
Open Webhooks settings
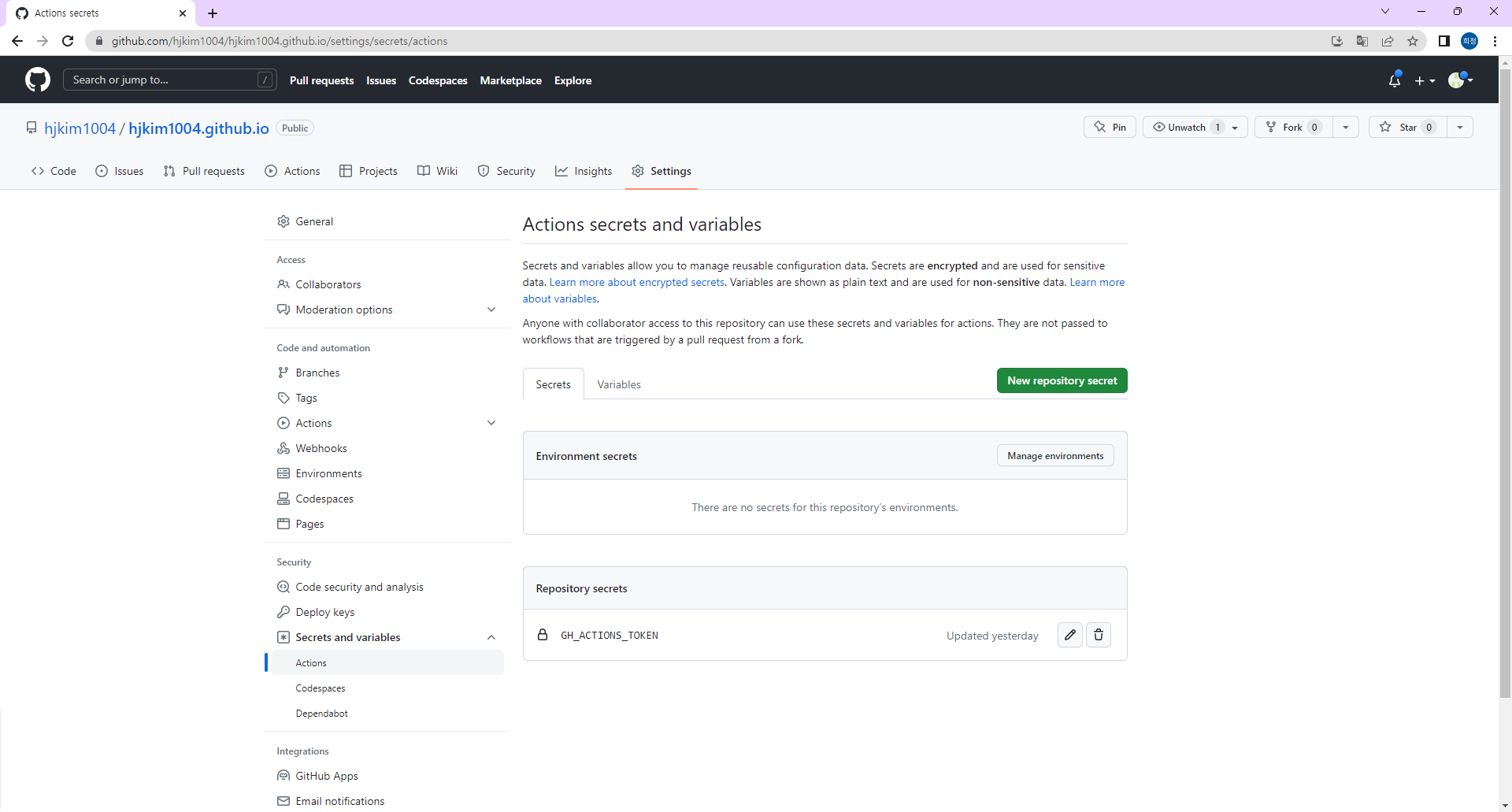tap(387, 448)
